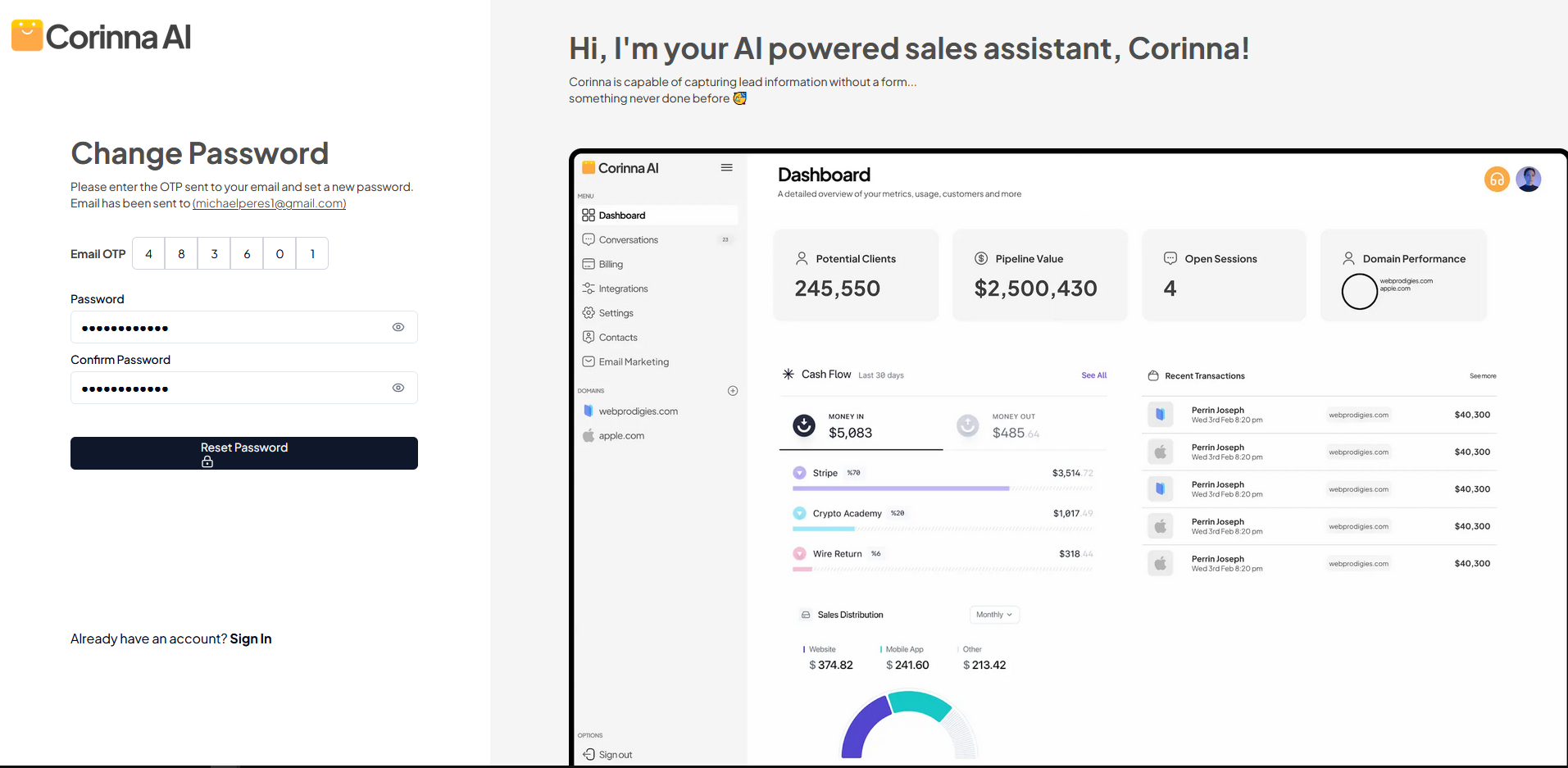
Task: Click the Sign out icon at bottom
Action: point(589,754)
